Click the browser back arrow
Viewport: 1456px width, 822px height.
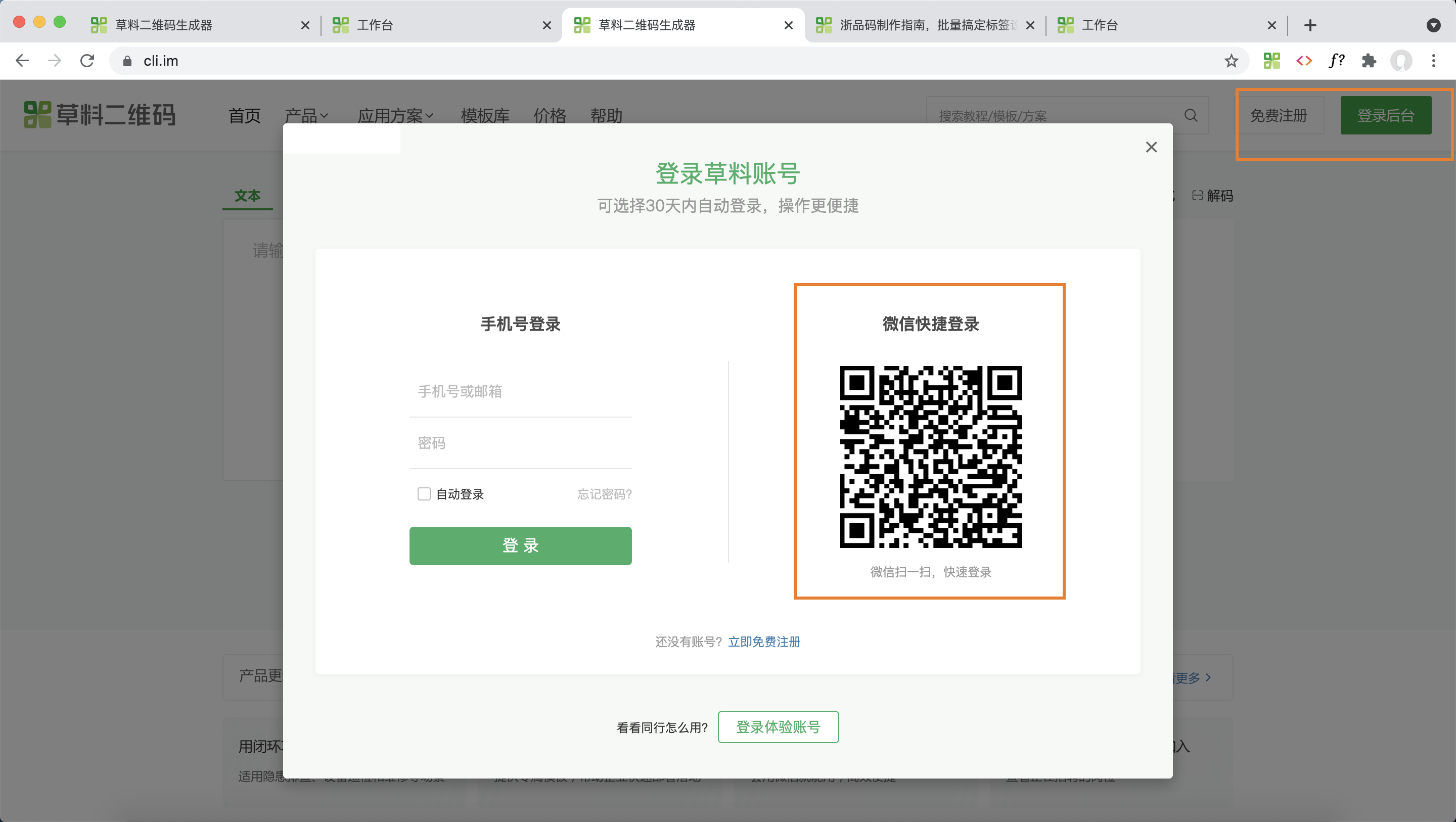tap(22, 61)
